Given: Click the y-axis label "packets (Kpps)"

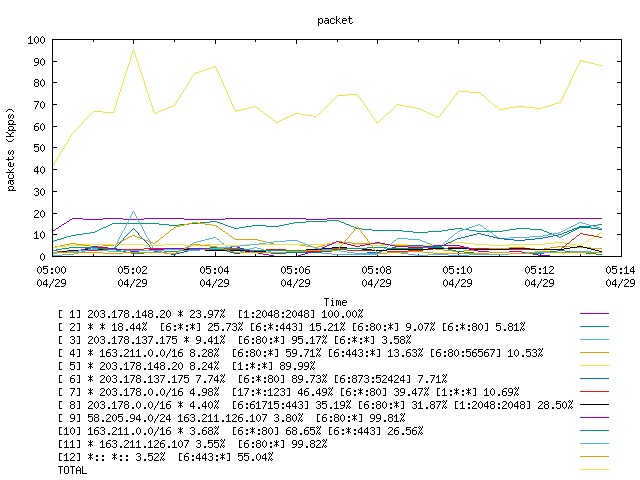Looking at the screenshot, I should (x=11, y=149).
